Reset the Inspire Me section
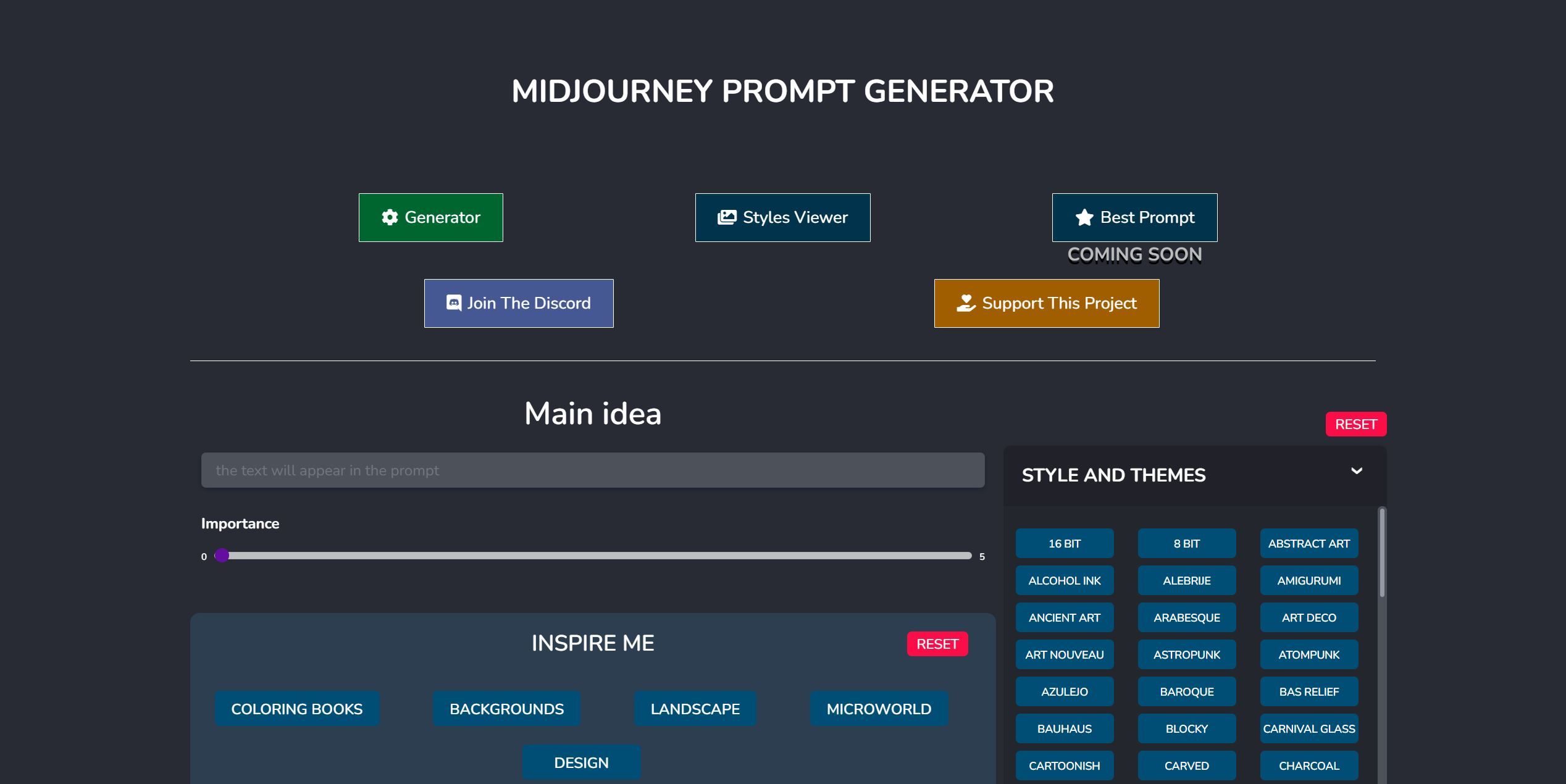This screenshot has width=1566, height=784. pos(937,643)
